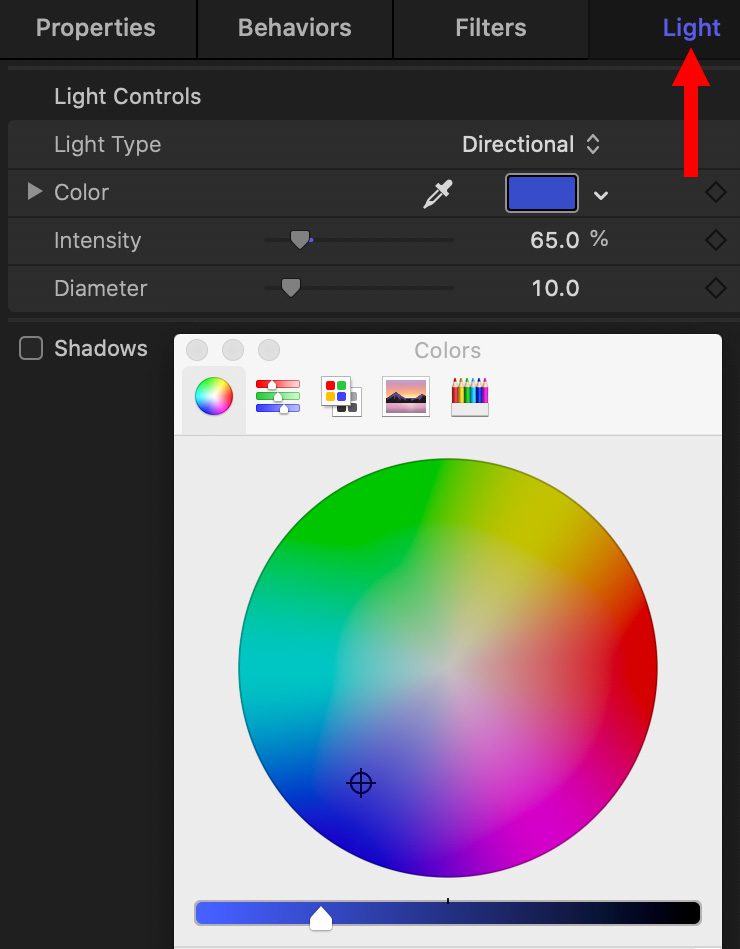
Task: Open the color palettes picker mode
Action: [x=341, y=396]
